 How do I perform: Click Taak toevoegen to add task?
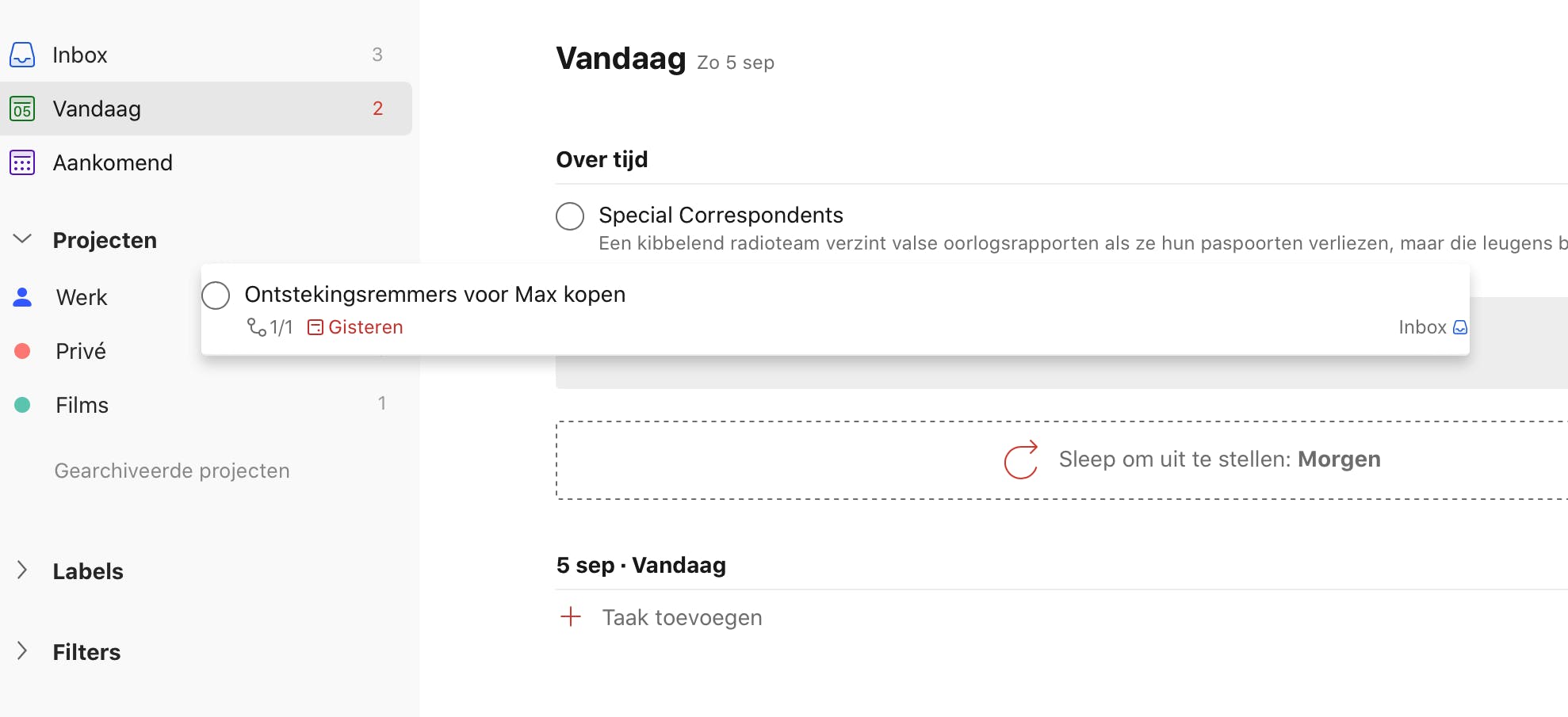(682, 617)
